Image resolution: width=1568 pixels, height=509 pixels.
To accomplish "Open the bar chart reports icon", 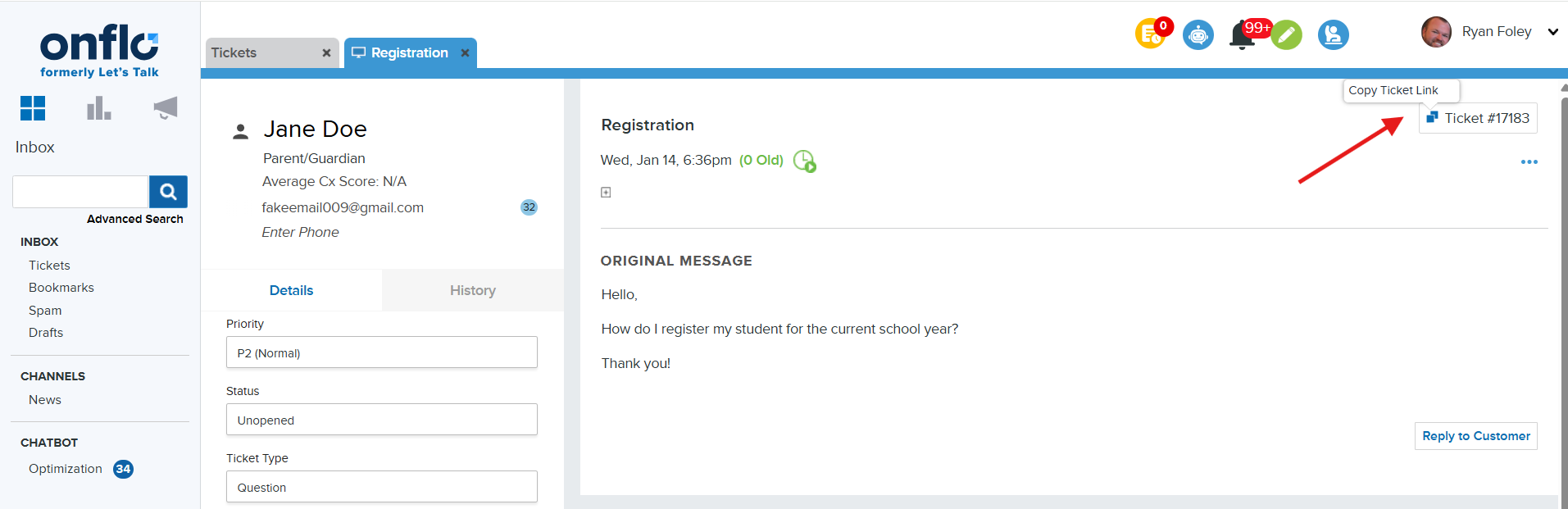I will point(99,108).
